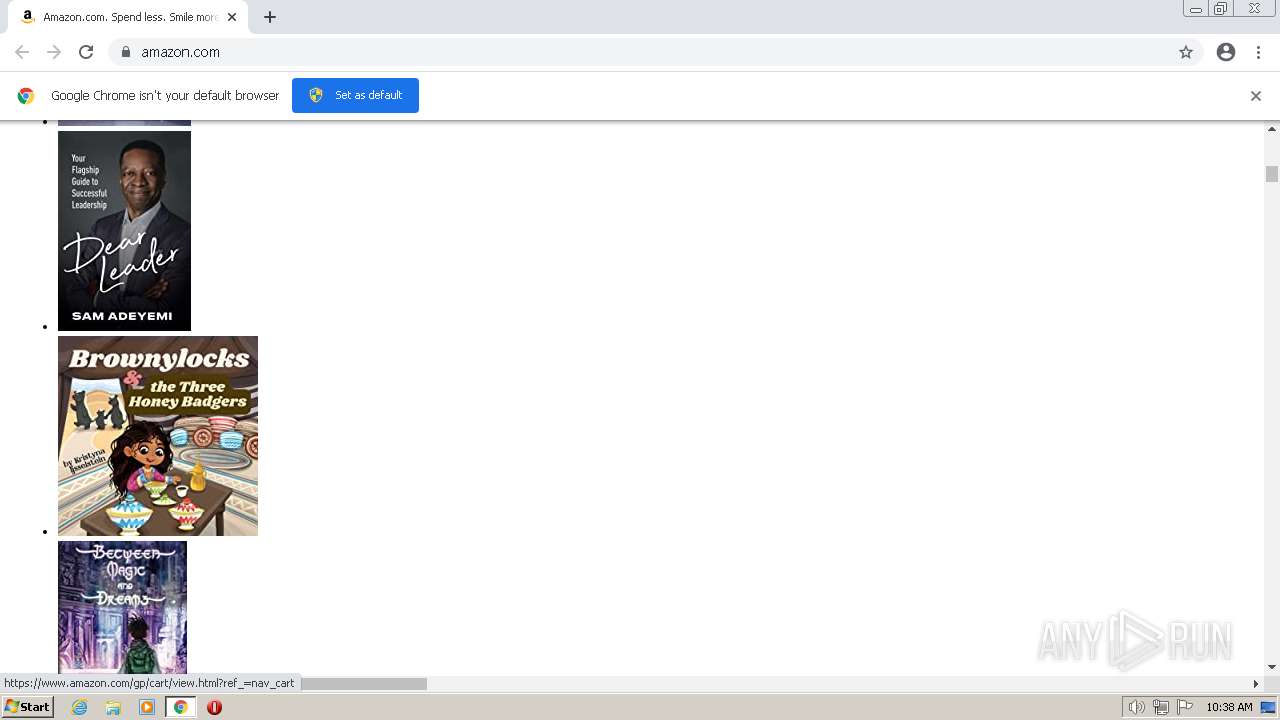Click the scroll down arrow
The image size is (1280, 720).
(1272, 667)
